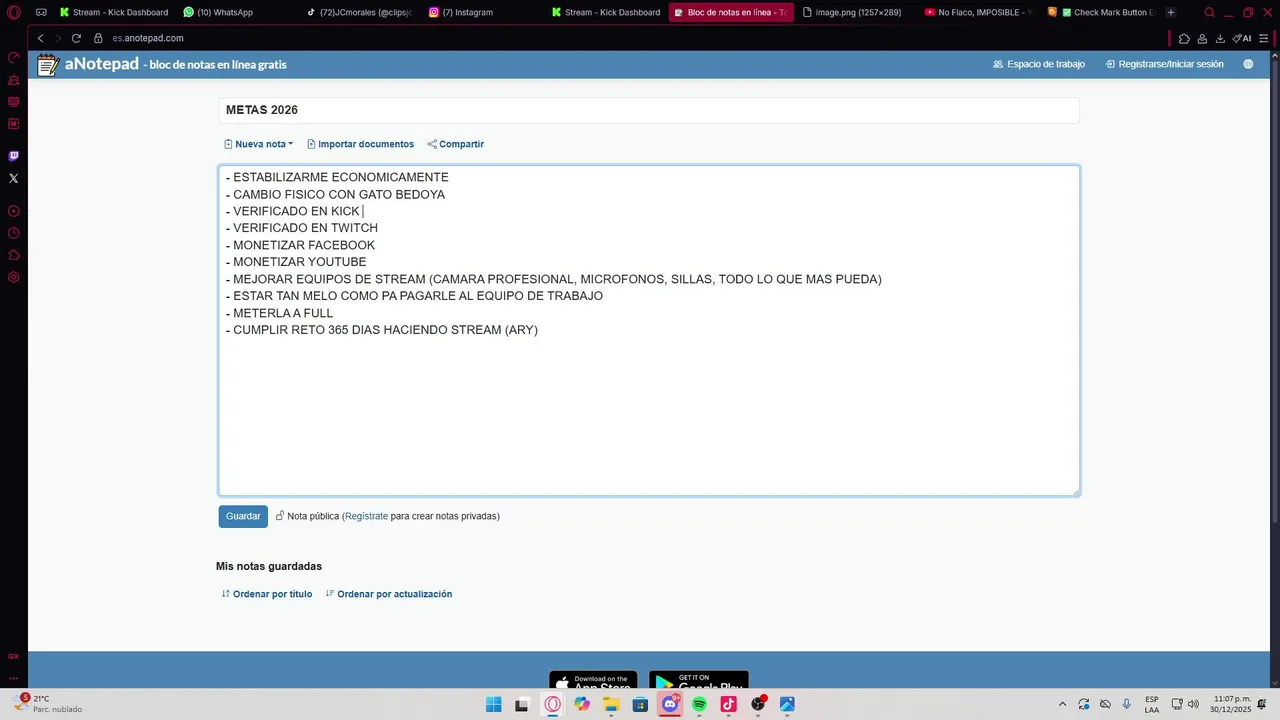This screenshot has height=720, width=1280.
Task: Show hidden system tray icons
Action: [x=1062, y=704]
